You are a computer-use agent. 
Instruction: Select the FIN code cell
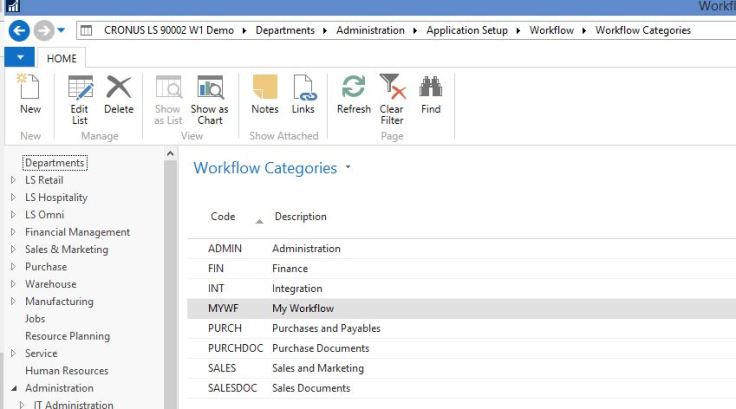pos(215,269)
